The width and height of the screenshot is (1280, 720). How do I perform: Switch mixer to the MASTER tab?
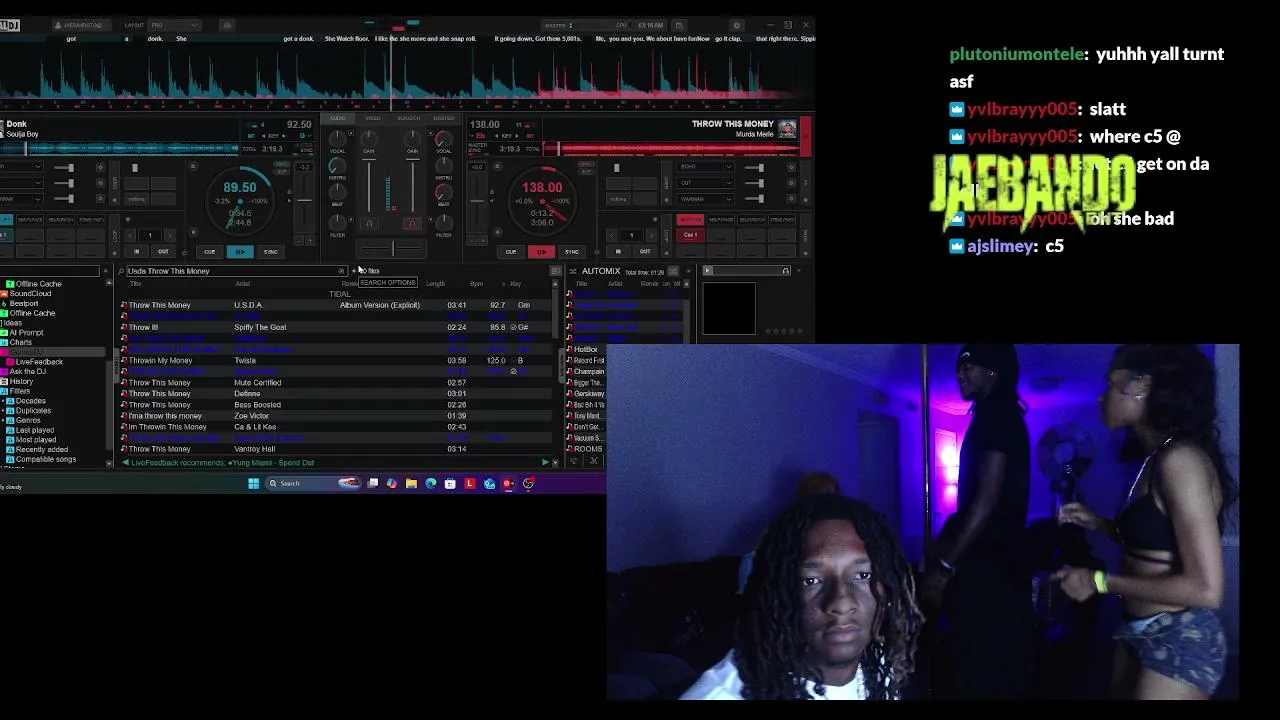click(443, 118)
